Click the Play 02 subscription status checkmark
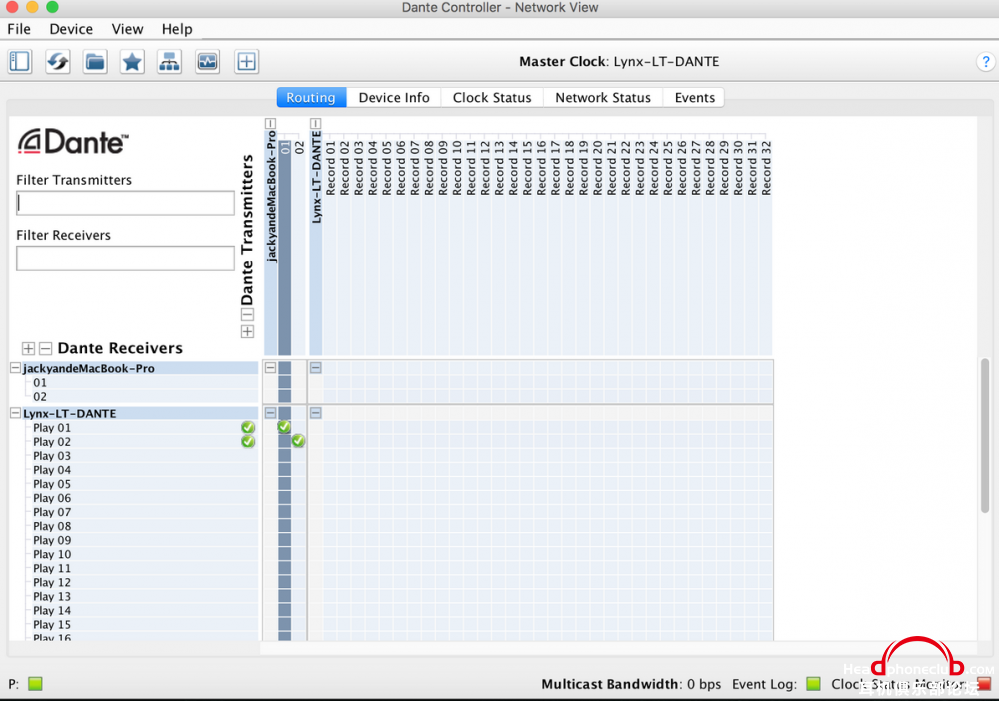The height and width of the screenshot is (701, 999). pyautogui.click(x=248, y=442)
